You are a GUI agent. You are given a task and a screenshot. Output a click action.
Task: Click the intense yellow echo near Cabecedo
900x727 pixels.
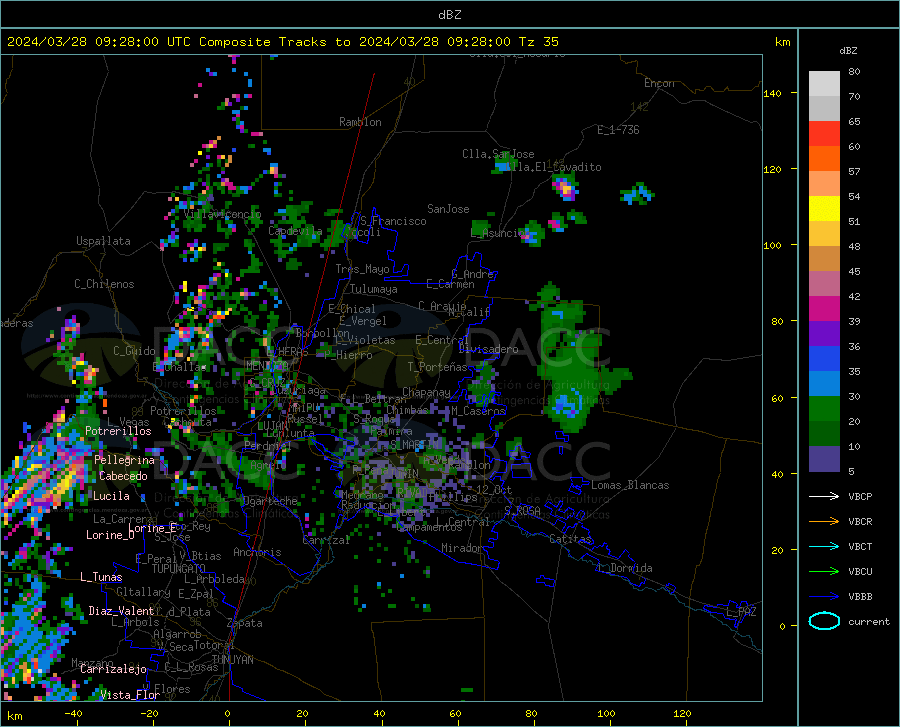(x=67, y=479)
